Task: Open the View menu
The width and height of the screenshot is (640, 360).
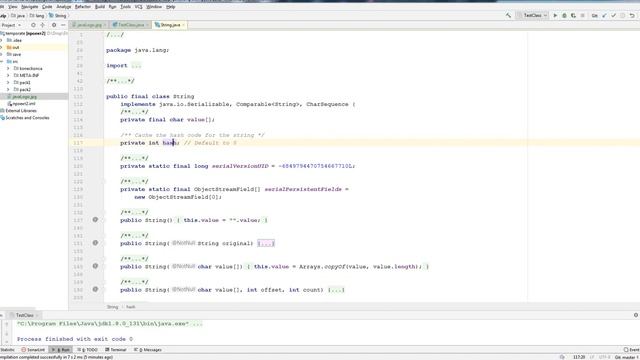Action: point(13,7)
